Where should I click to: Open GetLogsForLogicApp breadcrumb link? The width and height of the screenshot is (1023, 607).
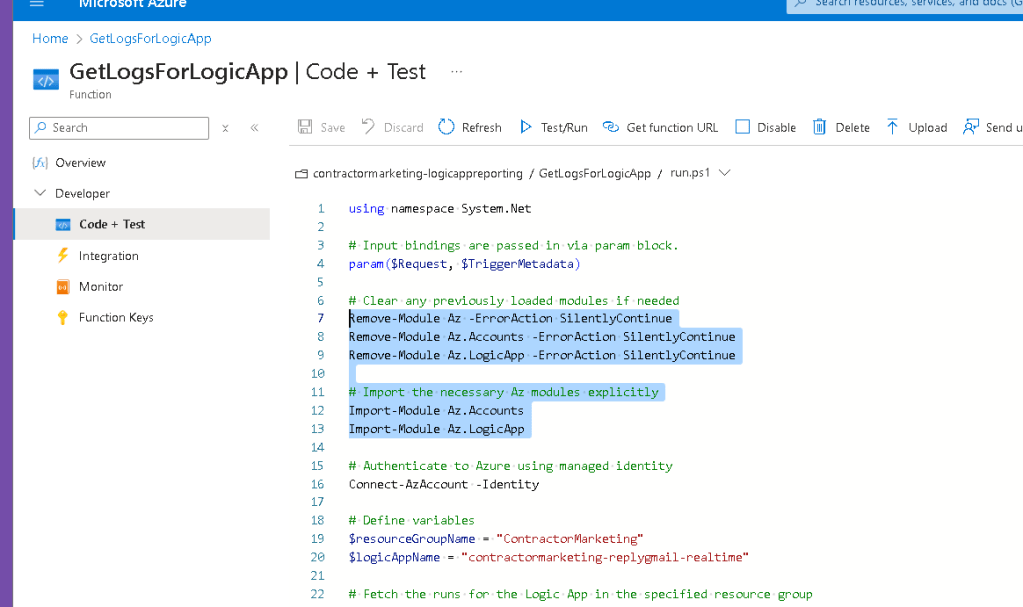[x=151, y=39]
